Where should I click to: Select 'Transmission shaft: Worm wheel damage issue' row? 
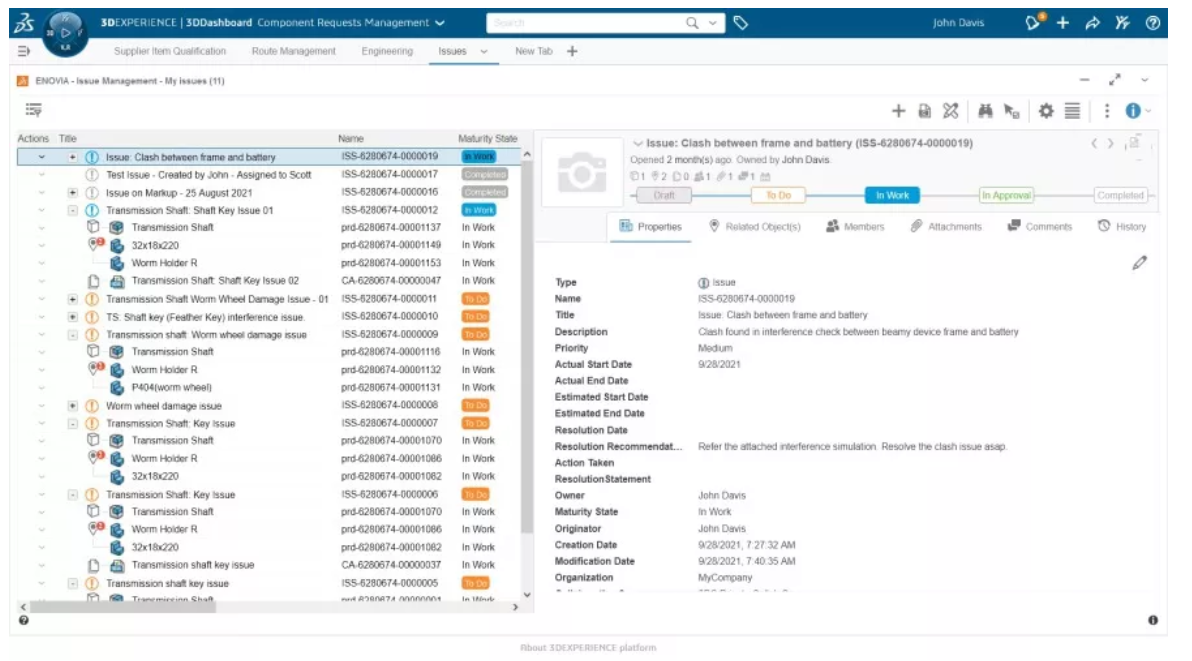pyautogui.click(x=270, y=335)
